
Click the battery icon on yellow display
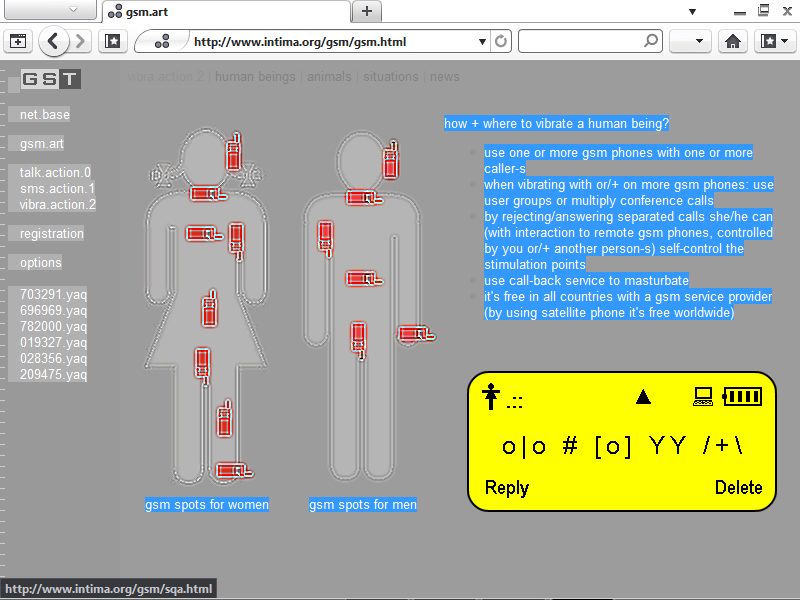(x=741, y=396)
